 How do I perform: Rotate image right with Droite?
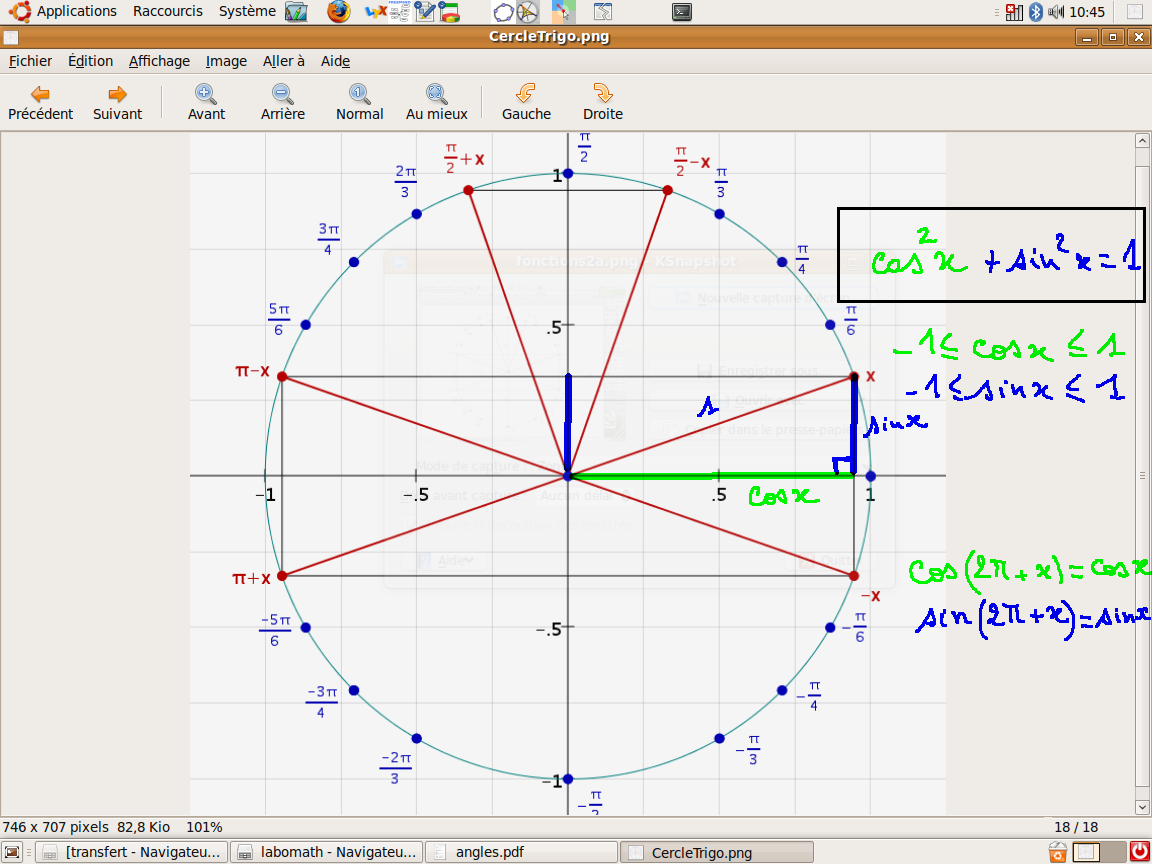point(602,102)
